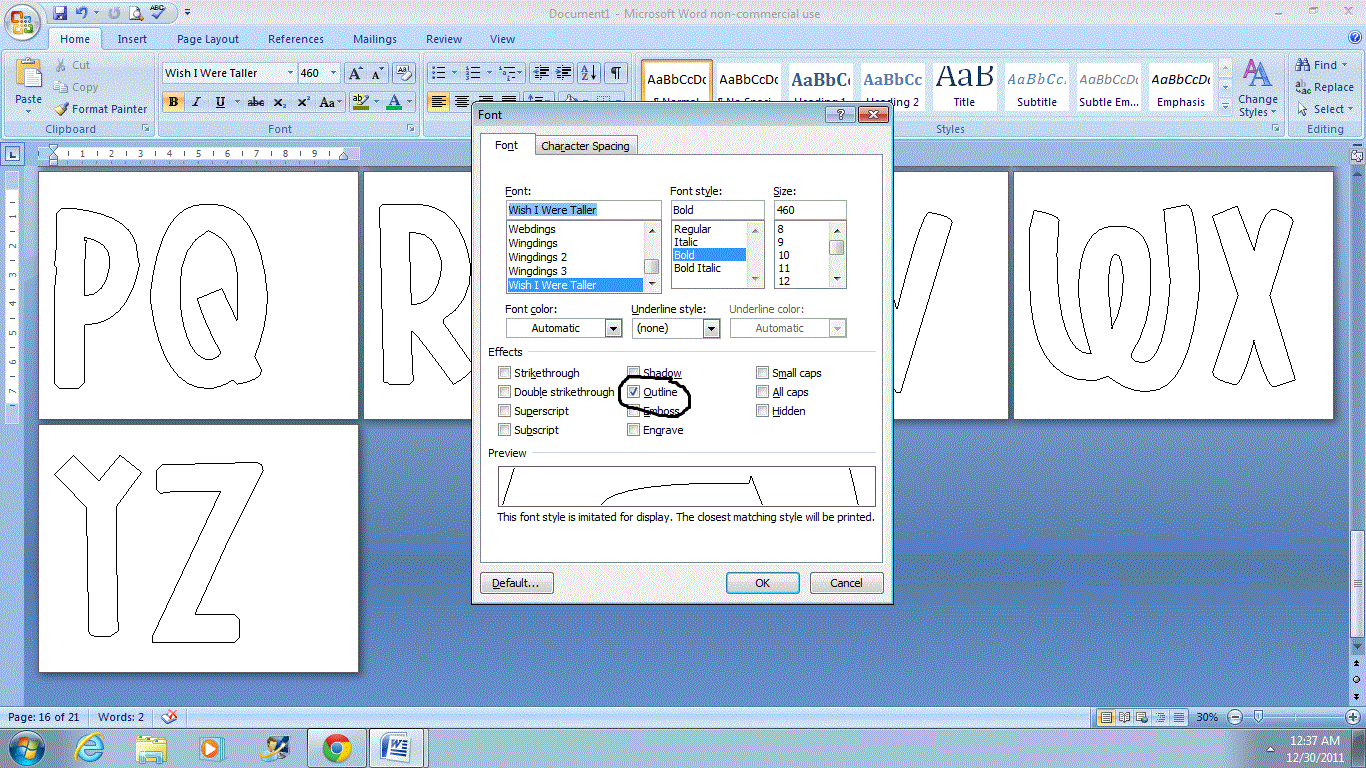
Task: Decrease the paragraph indent
Action: point(541,73)
